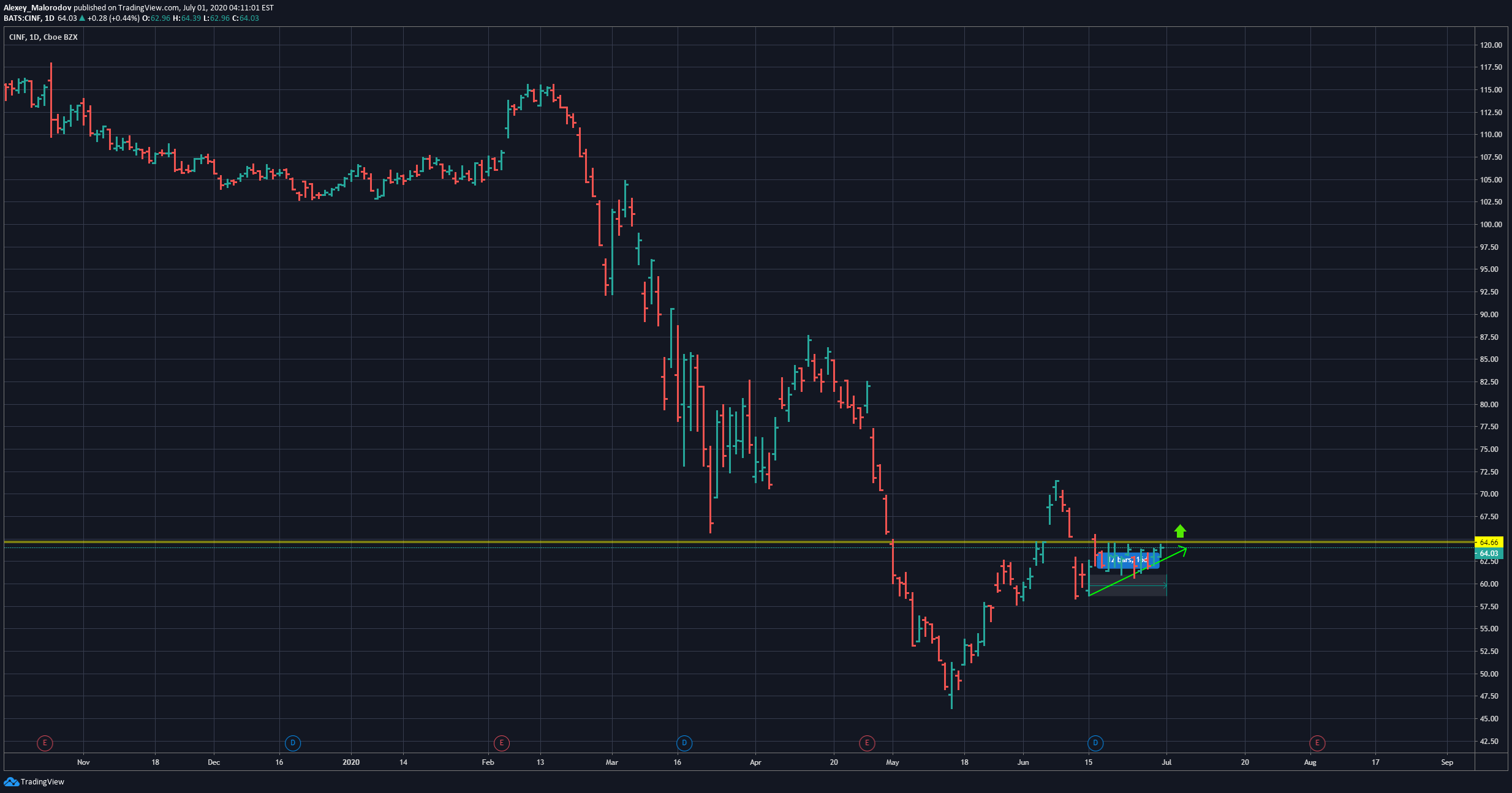Click the Alexey_Malorodov author name
This screenshot has width=1512, height=793.
(x=37, y=8)
